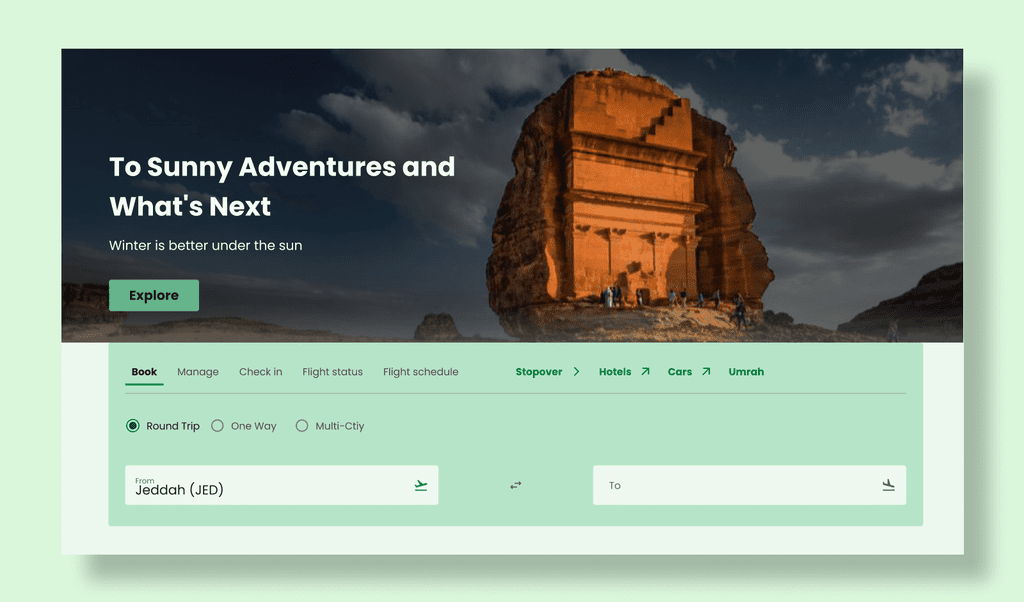Click the external arrow icon next to Hotels
Image resolution: width=1024 pixels, height=602 pixels.
pyautogui.click(x=645, y=372)
